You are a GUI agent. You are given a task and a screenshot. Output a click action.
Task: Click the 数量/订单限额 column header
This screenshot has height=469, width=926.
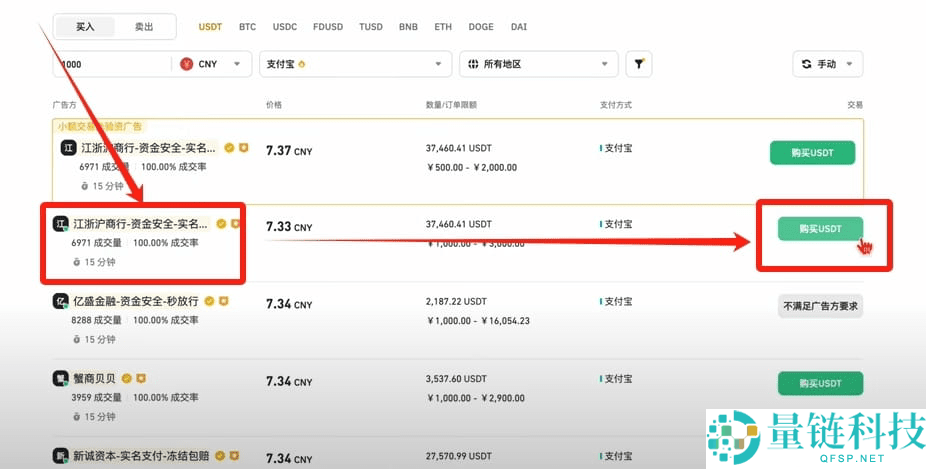(451, 105)
